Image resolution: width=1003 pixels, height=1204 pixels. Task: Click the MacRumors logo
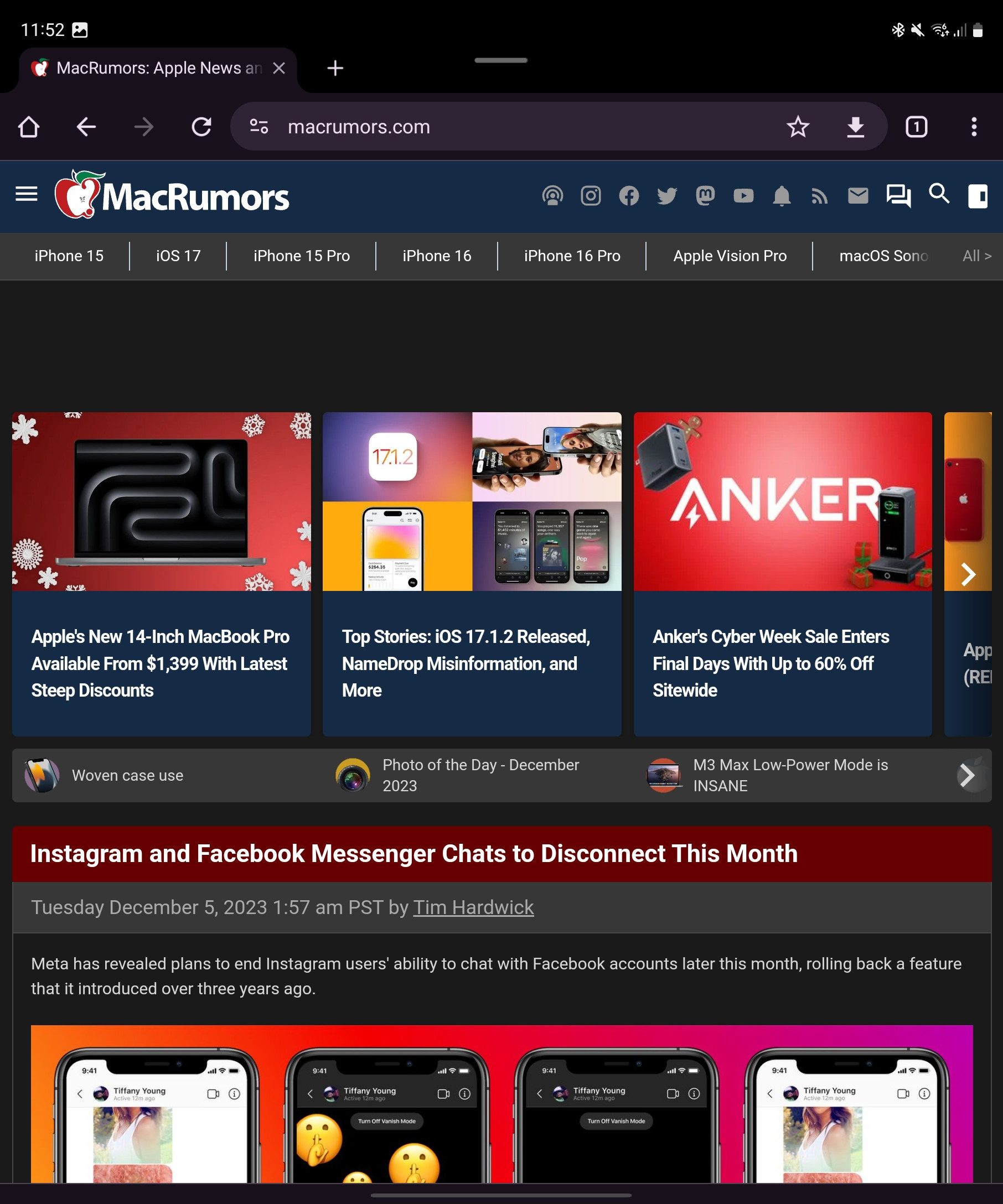pos(172,195)
